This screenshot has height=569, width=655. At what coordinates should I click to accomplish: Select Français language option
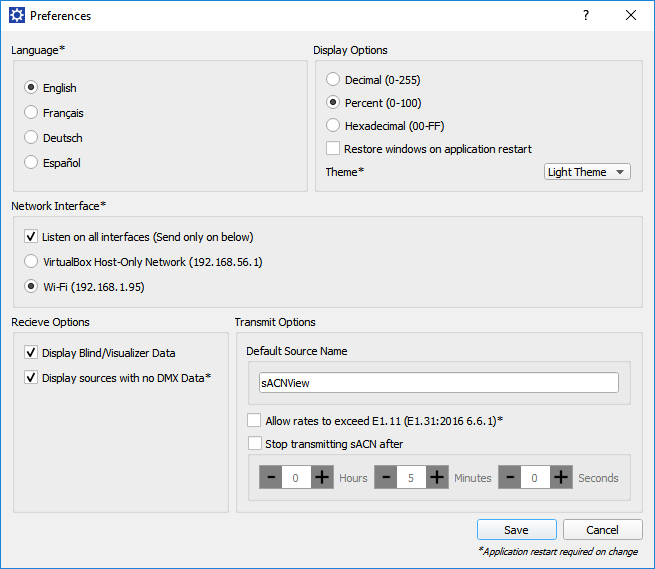click(31, 113)
